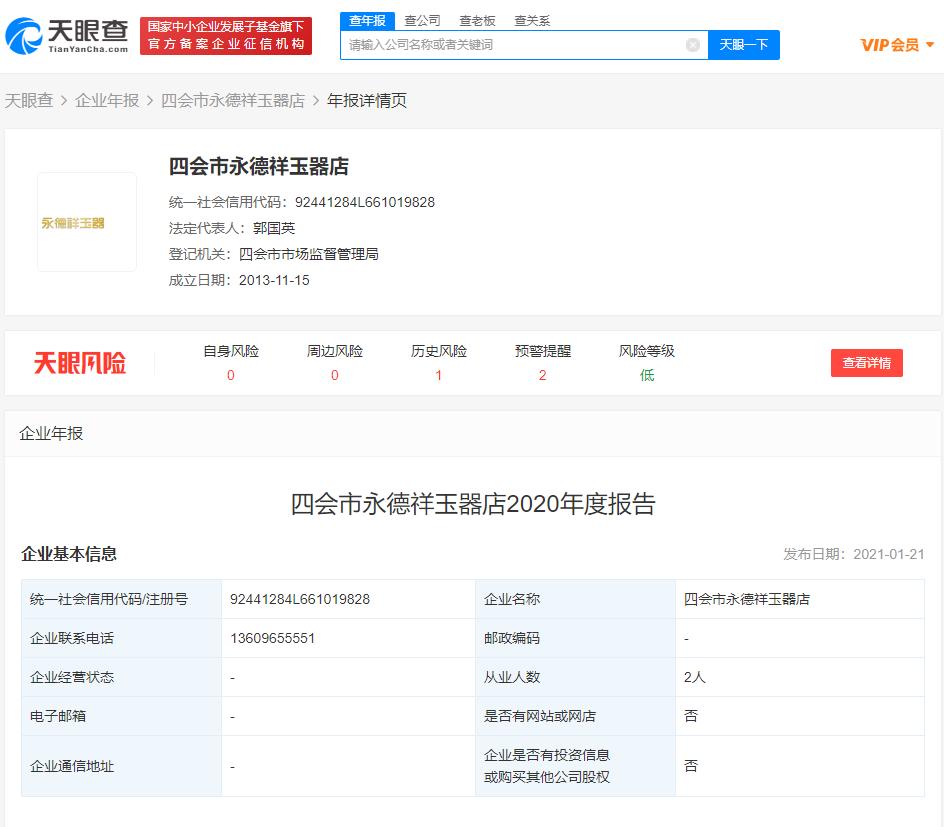This screenshot has width=944, height=827.
Task: Open the VIP会员 membership icon
Action: 887,44
